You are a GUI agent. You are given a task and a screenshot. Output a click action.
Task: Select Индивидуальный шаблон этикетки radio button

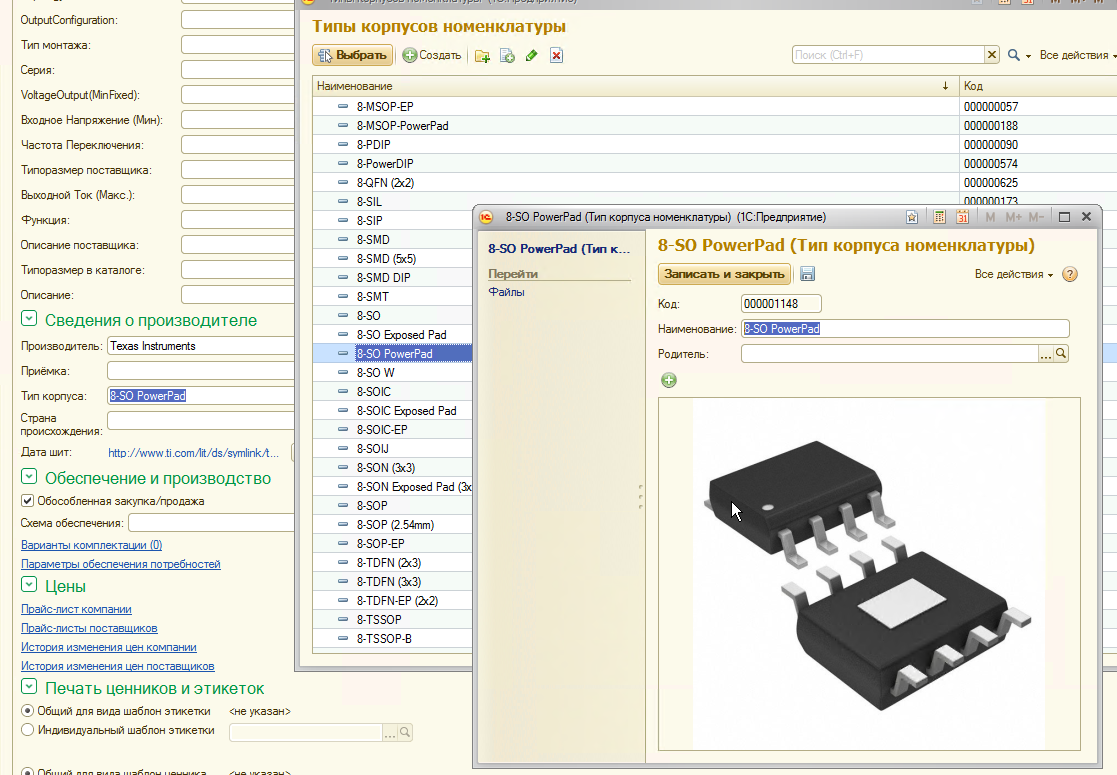28,731
